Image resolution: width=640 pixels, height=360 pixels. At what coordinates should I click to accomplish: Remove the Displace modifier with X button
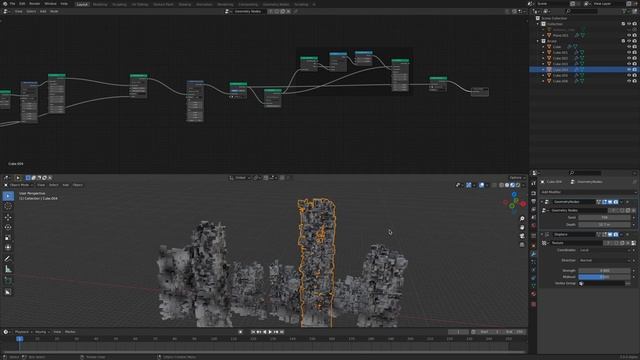(627, 235)
